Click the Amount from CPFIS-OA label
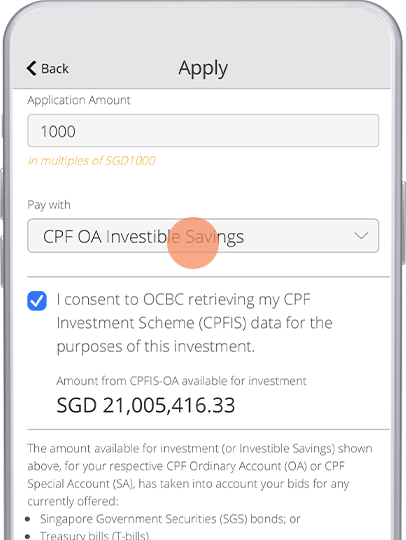This screenshot has width=406, height=540. click(x=181, y=381)
